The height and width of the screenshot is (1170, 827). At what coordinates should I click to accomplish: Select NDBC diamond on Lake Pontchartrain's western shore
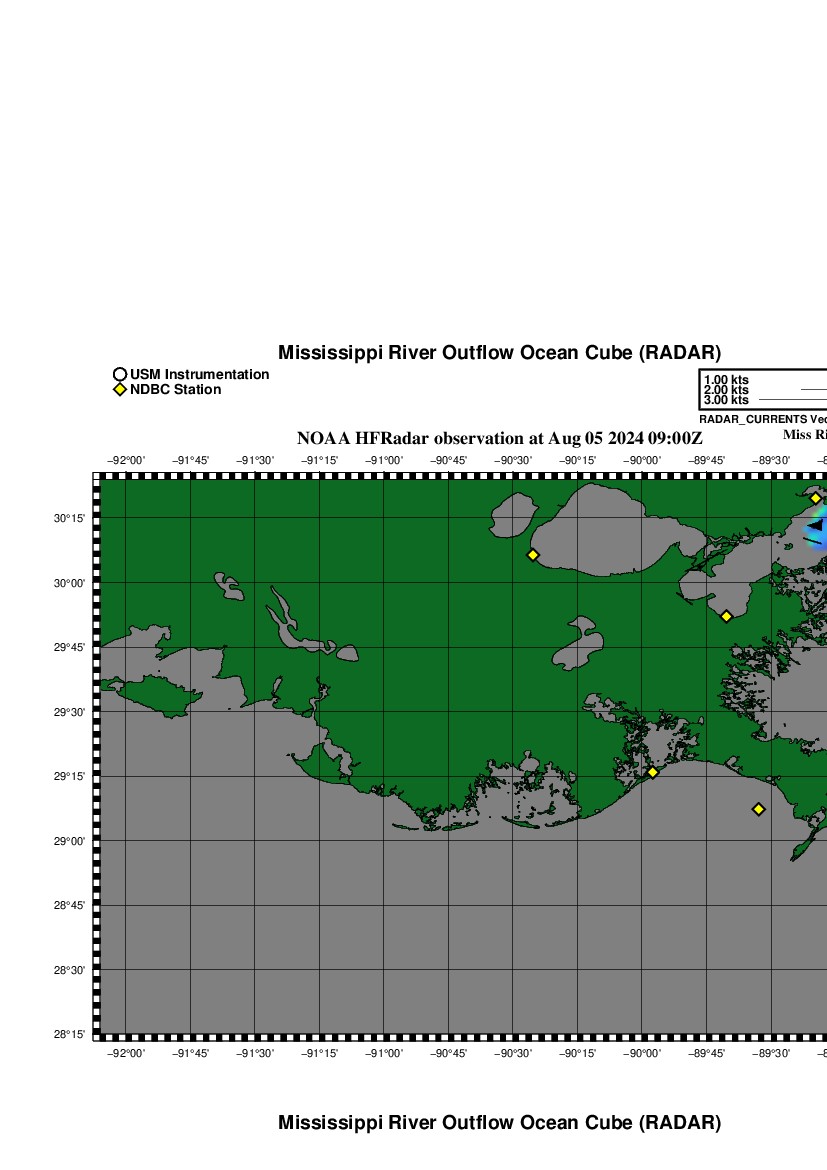533,555
